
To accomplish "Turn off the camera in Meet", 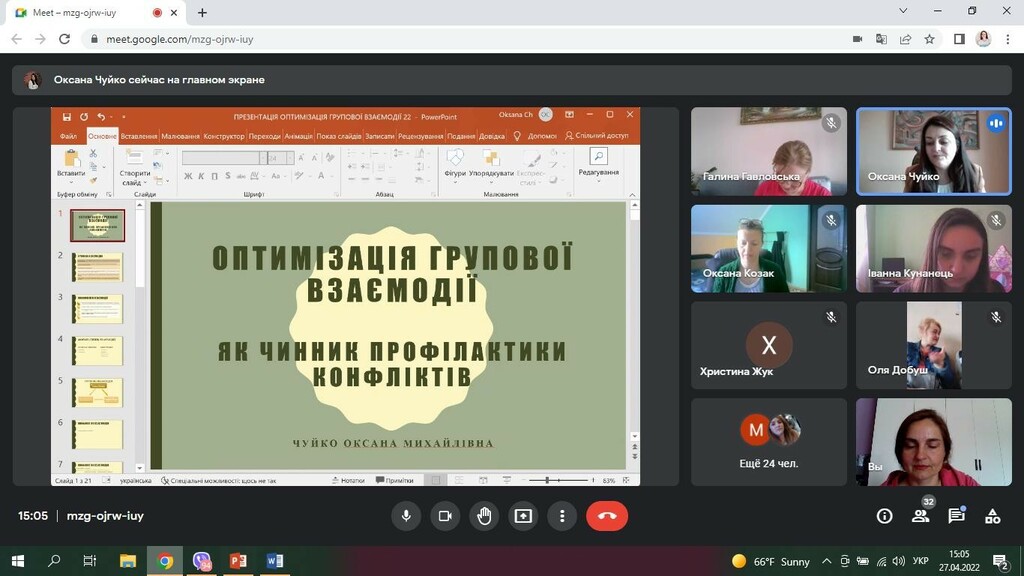I will click(x=445, y=516).
